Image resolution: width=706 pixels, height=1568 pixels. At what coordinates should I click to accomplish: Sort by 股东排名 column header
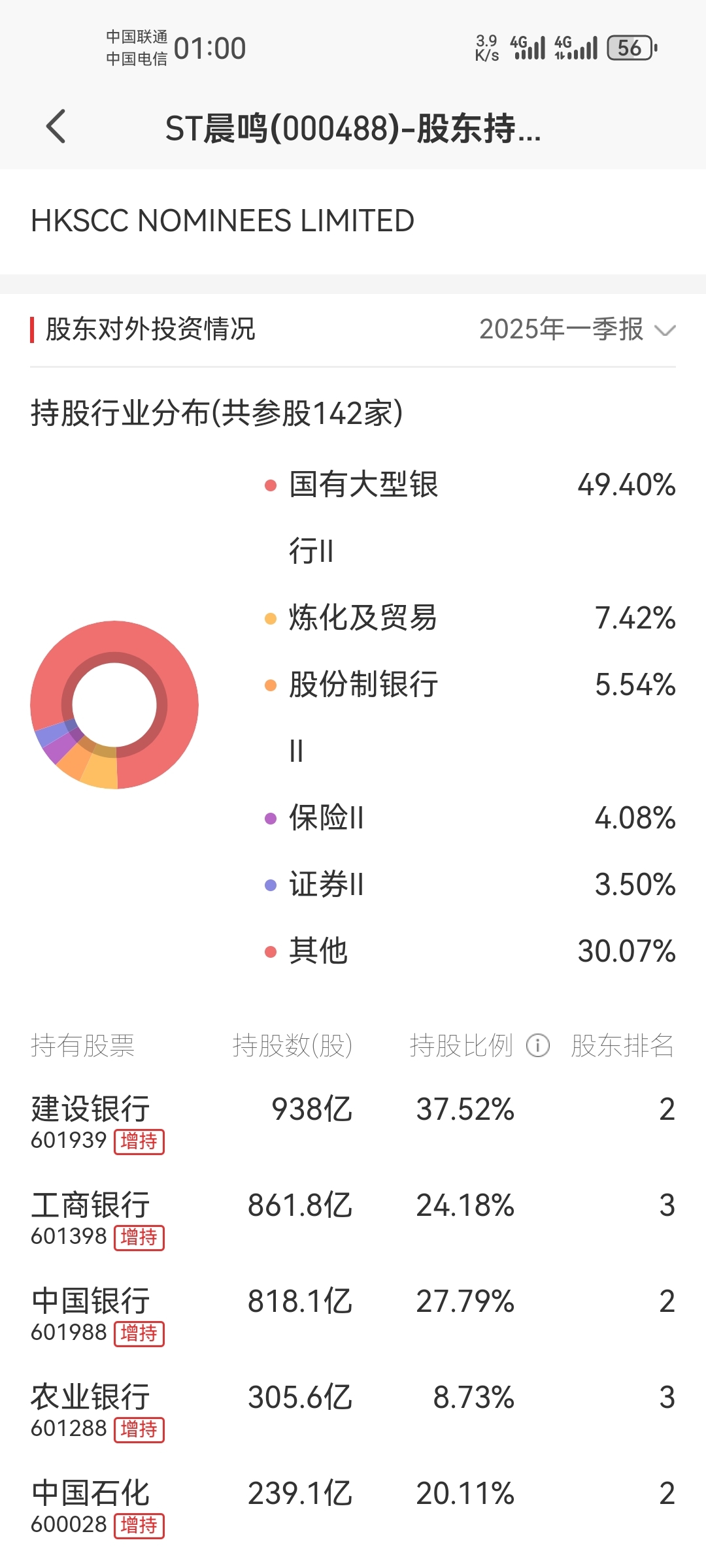pos(622,1045)
